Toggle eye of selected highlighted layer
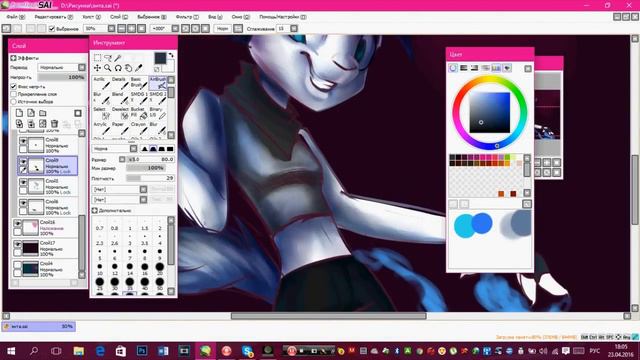640x360 pixels. tap(23, 162)
